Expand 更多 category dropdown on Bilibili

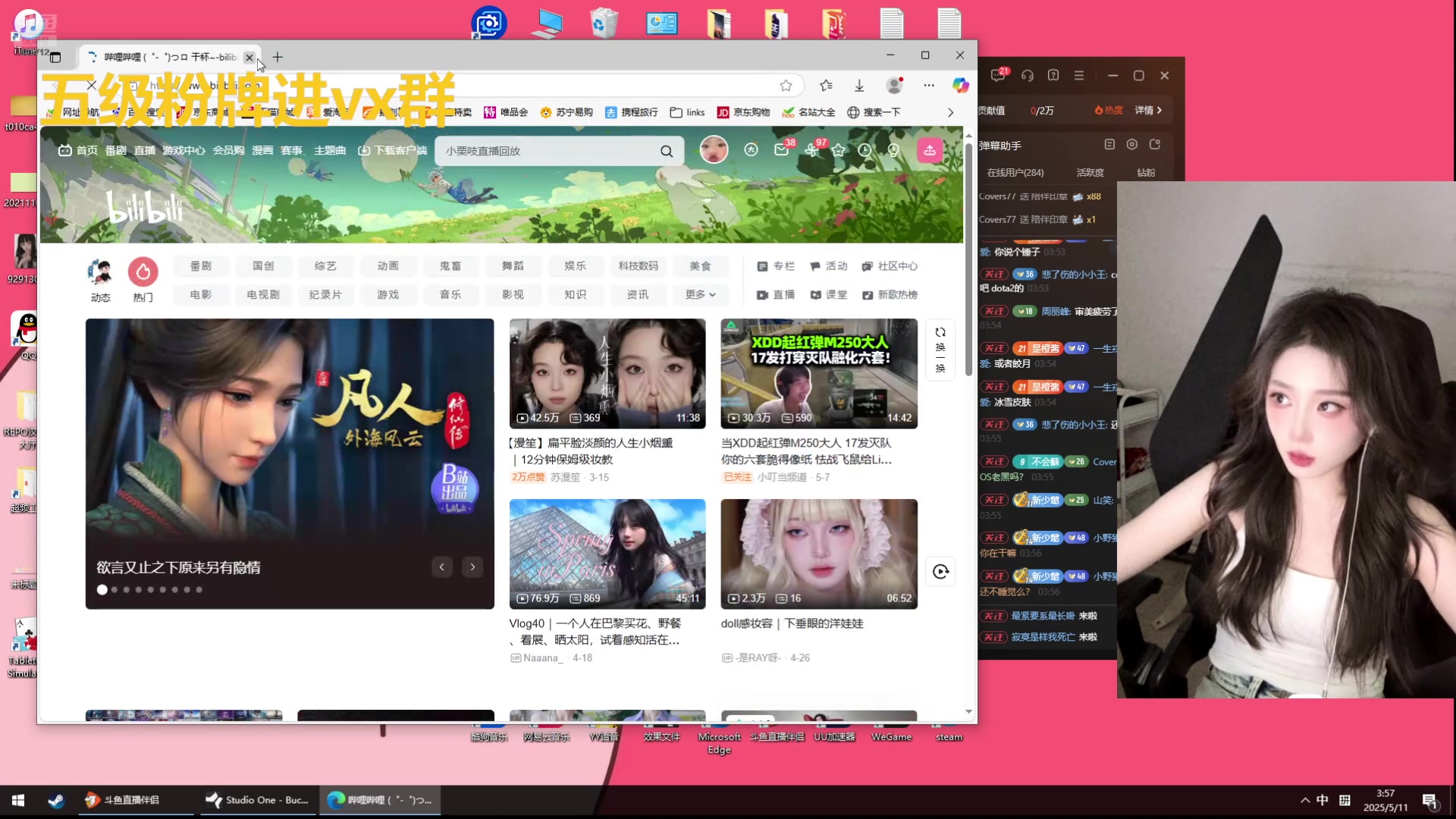point(701,294)
